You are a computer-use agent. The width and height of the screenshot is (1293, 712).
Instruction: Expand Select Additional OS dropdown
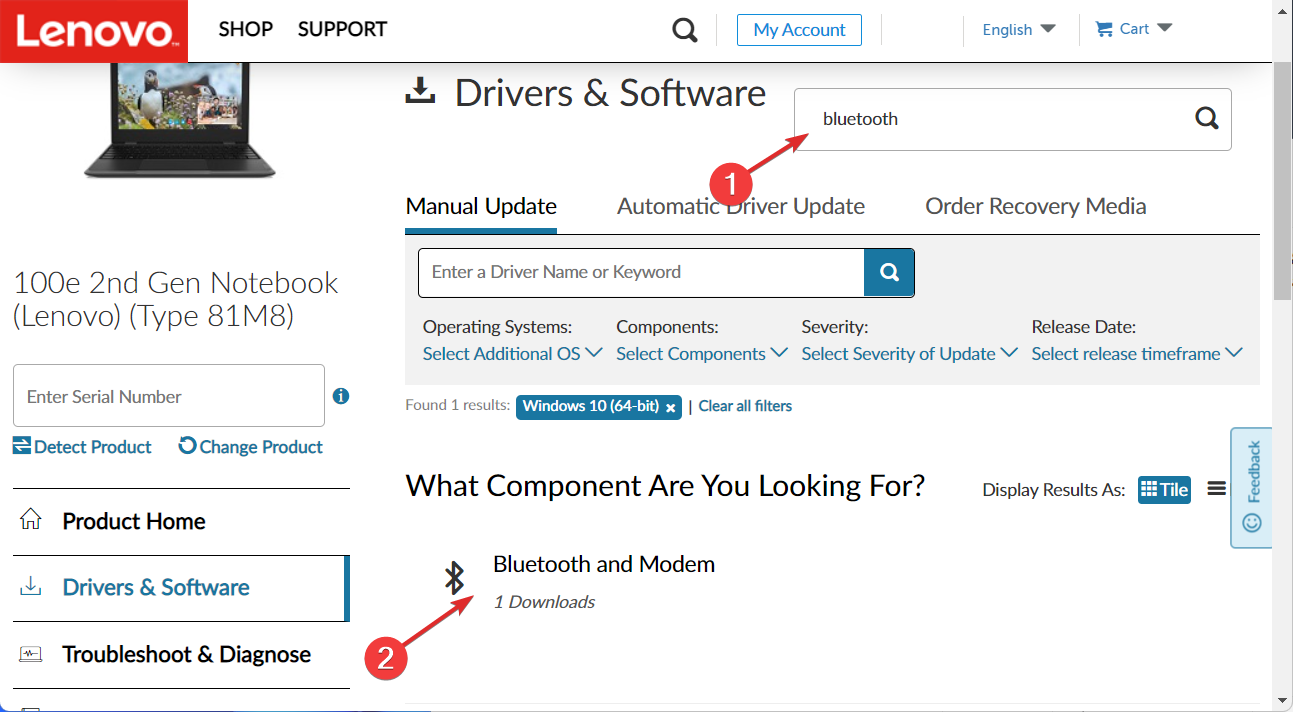(512, 354)
